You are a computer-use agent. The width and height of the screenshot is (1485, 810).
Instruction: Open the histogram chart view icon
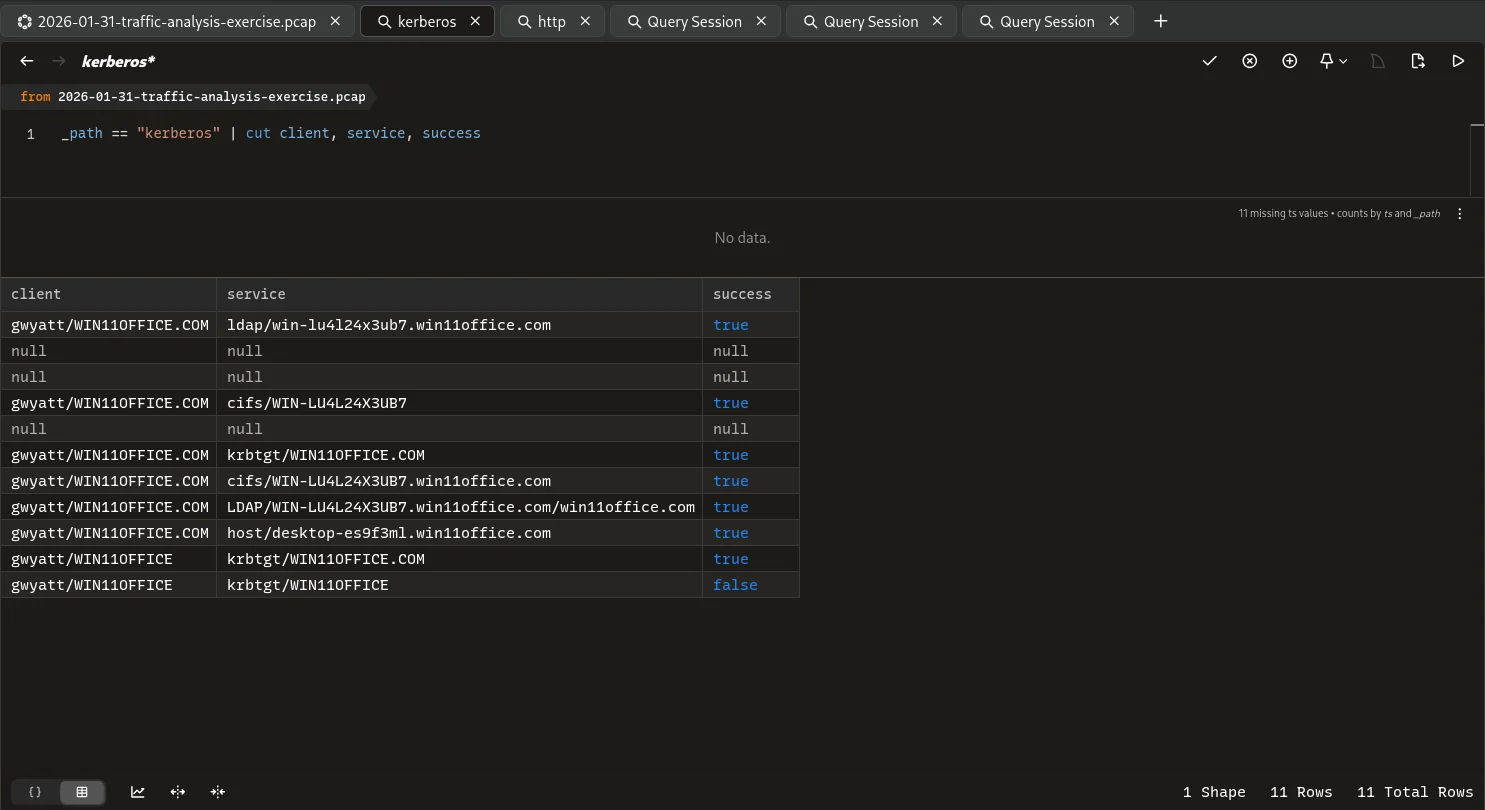pyautogui.click(x=138, y=792)
